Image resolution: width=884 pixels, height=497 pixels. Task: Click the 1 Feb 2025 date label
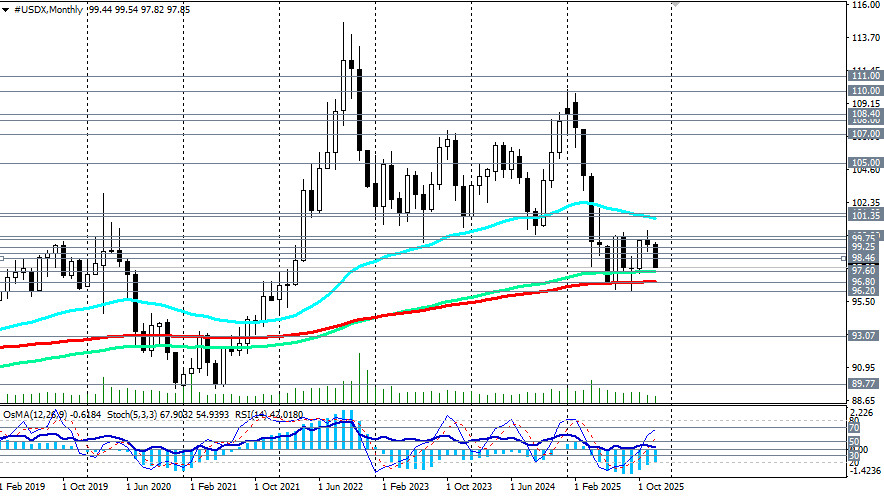pyautogui.click(x=598, y=486)
